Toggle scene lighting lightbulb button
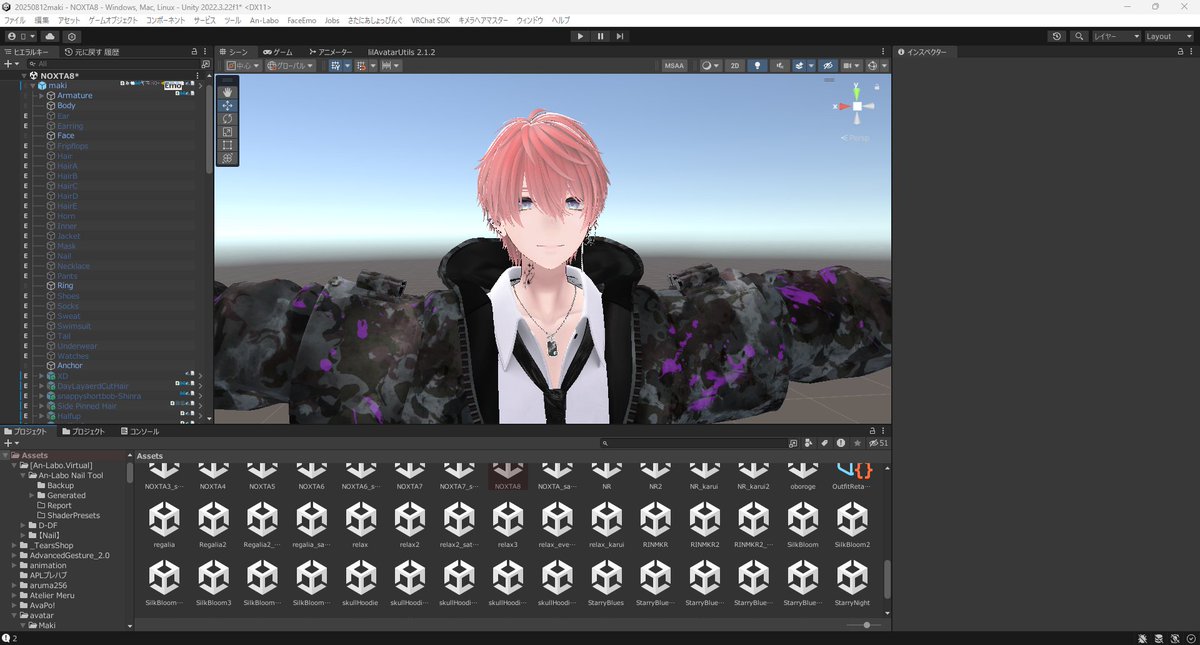Screen dimensions: 1200x645 [x=758, y=65]
